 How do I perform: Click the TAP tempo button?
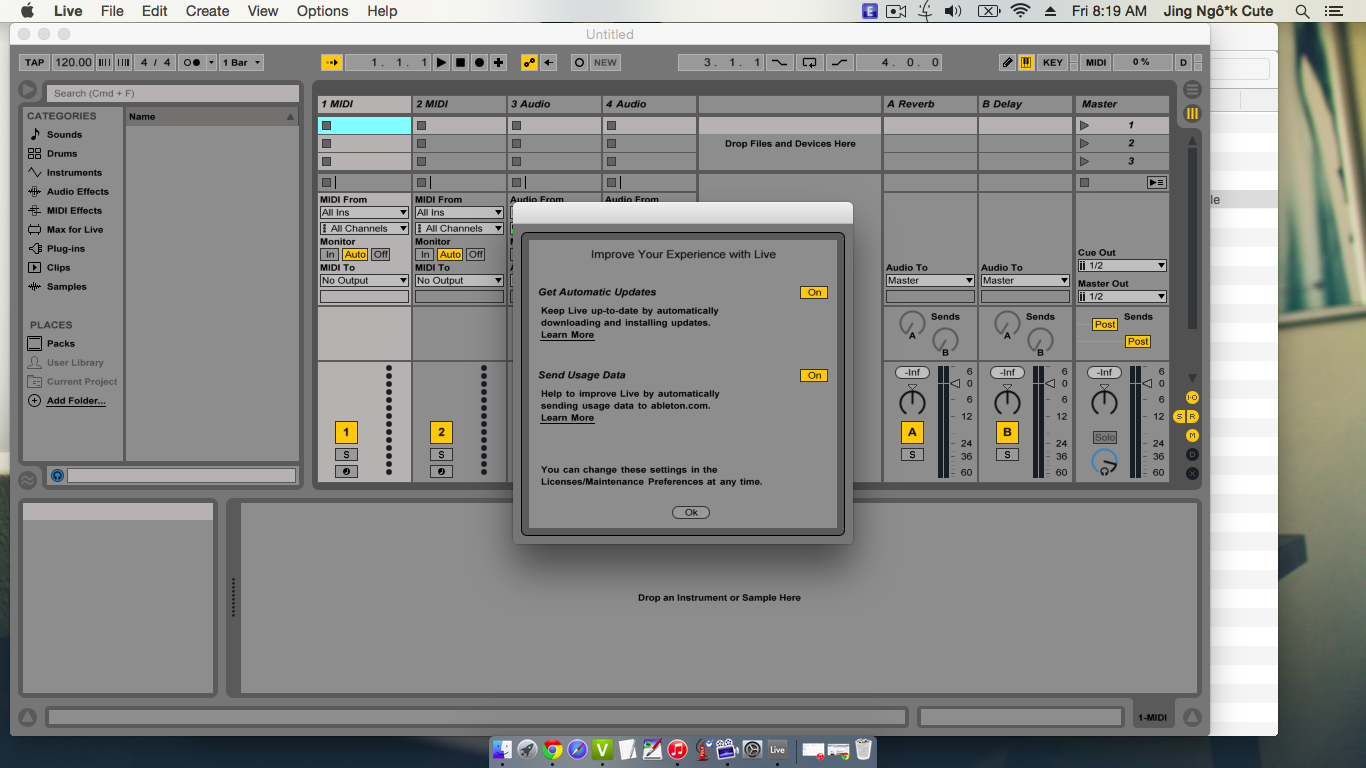coord(34,62)
